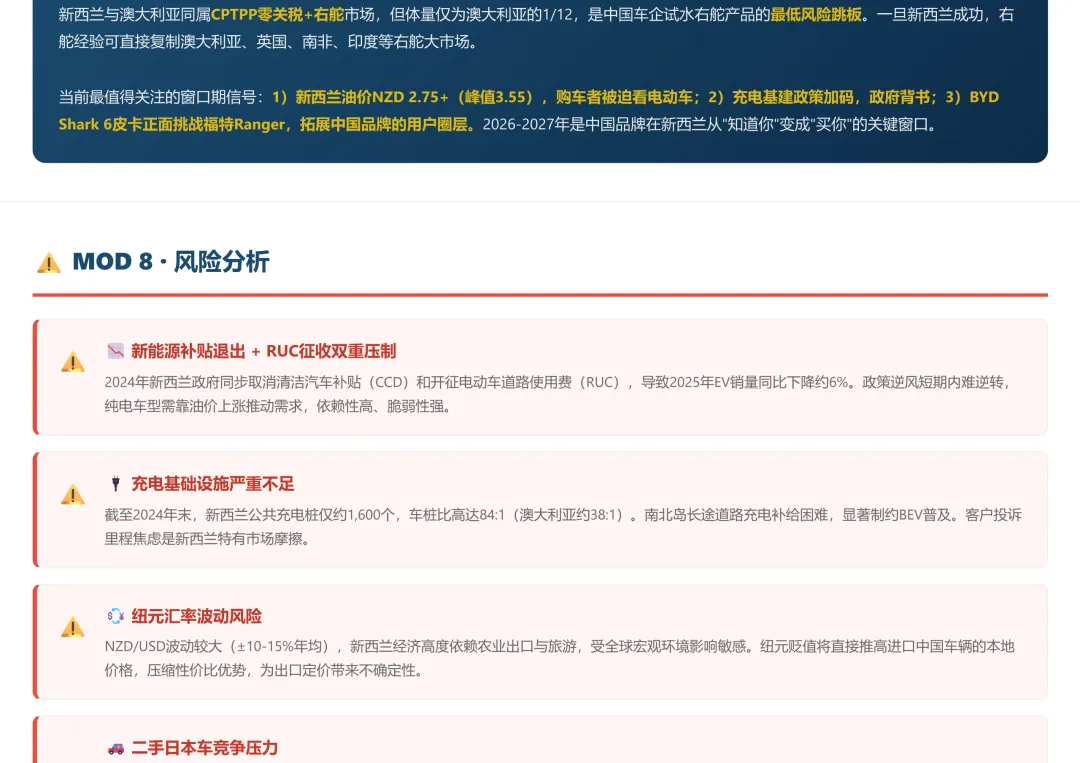Click the title 新能源补贴退出 + RUC征收双重压制
Viewport: 1080px width, 763px height.
coord(264,351)
